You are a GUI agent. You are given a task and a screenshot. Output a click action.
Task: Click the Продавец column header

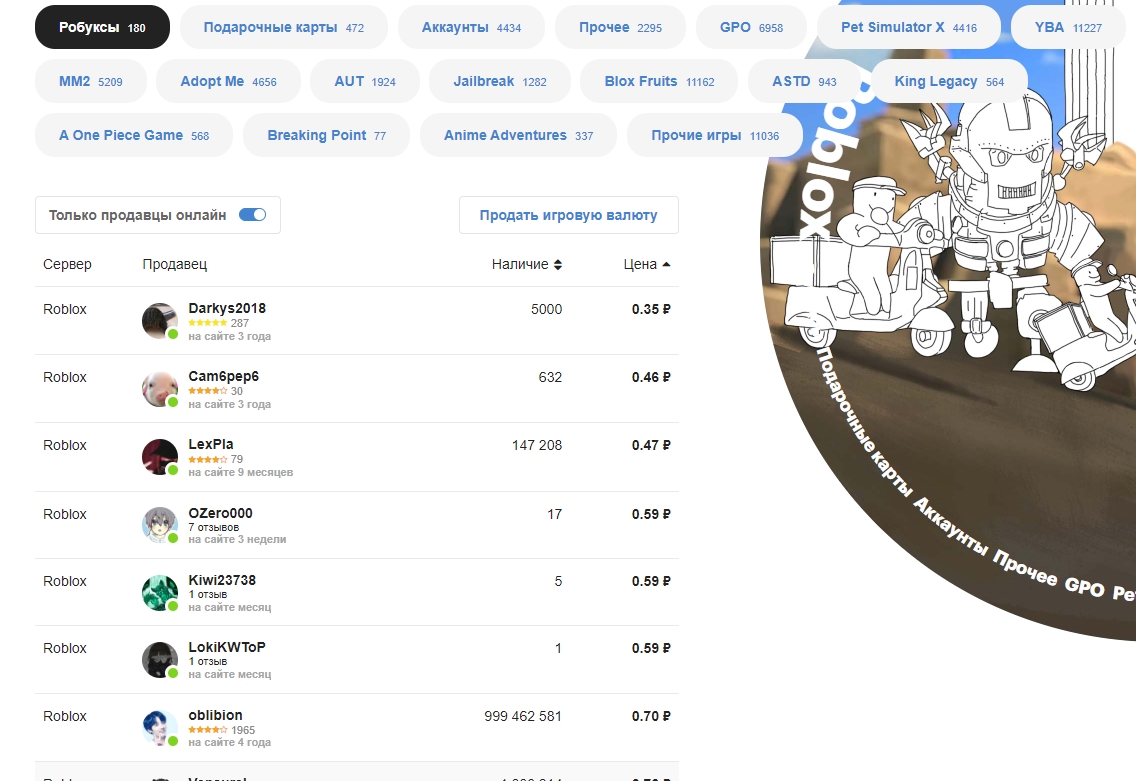175,264
